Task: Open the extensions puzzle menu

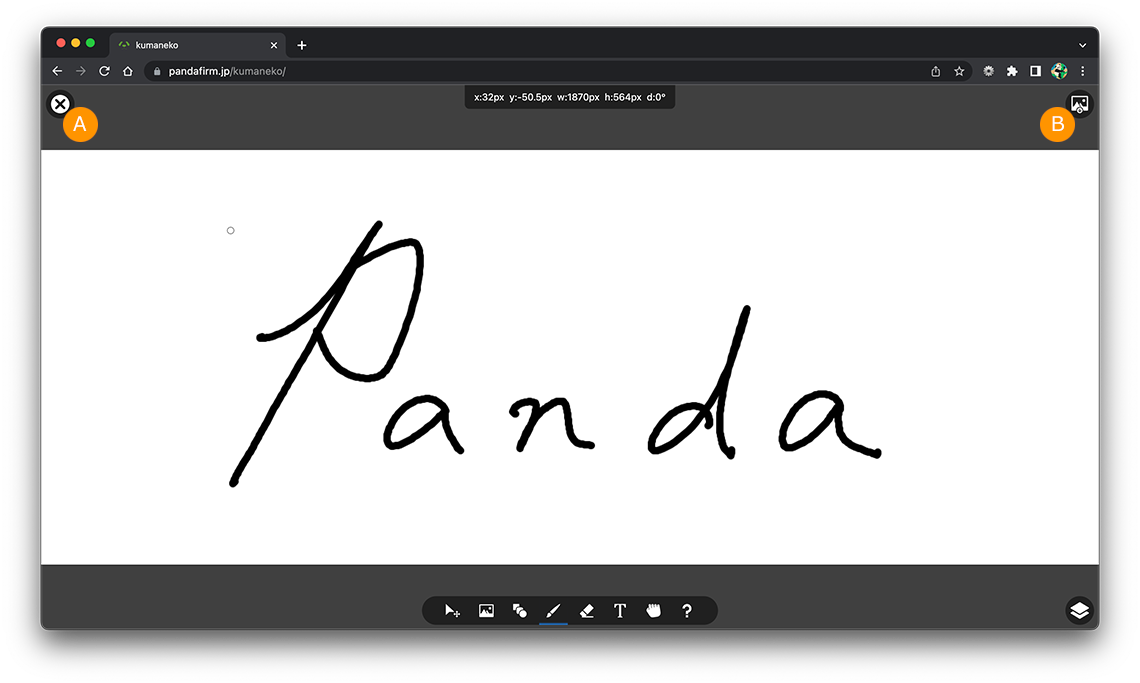Action: pos(1012,71)
